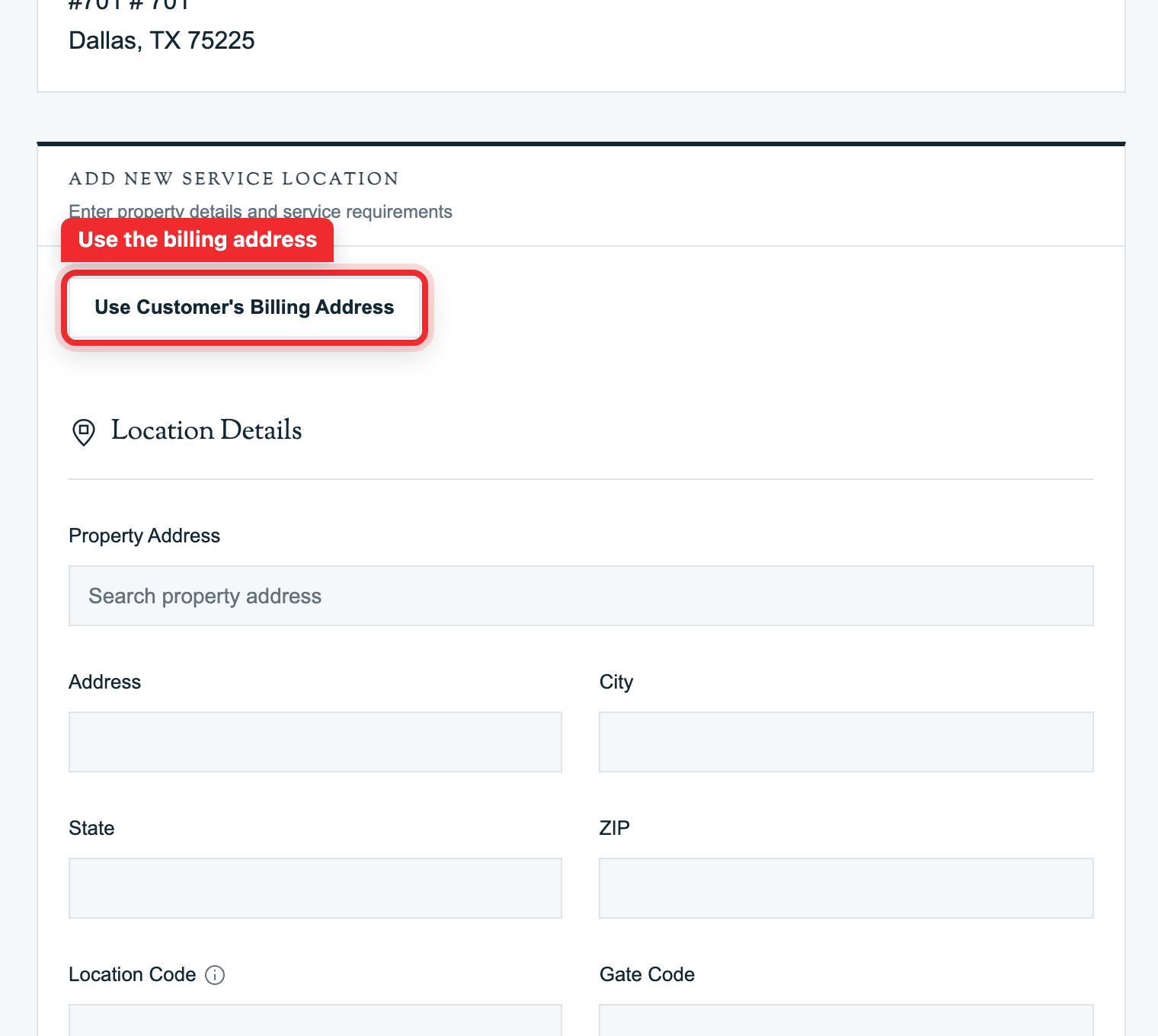Click the 'State' field label

click(91, 828)
